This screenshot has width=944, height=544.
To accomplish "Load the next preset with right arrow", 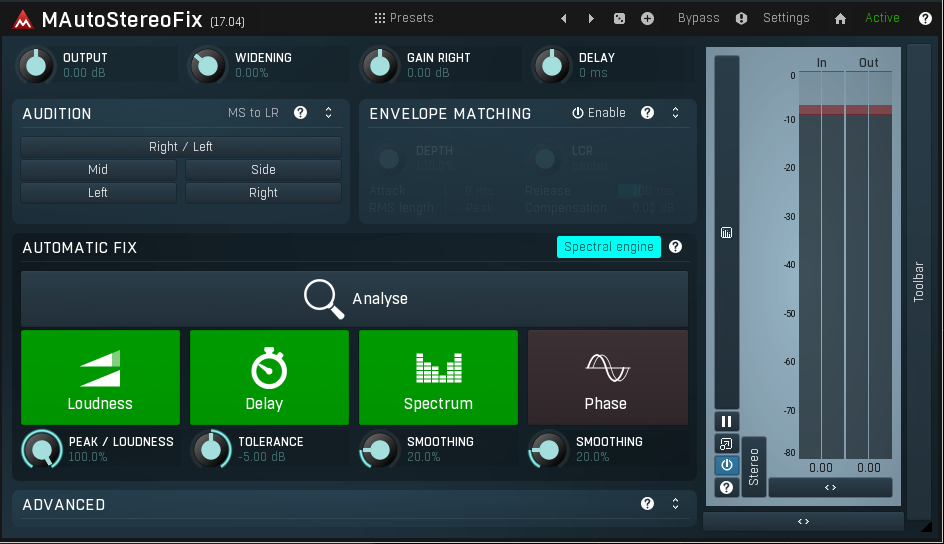I will (x=591, y=18).
